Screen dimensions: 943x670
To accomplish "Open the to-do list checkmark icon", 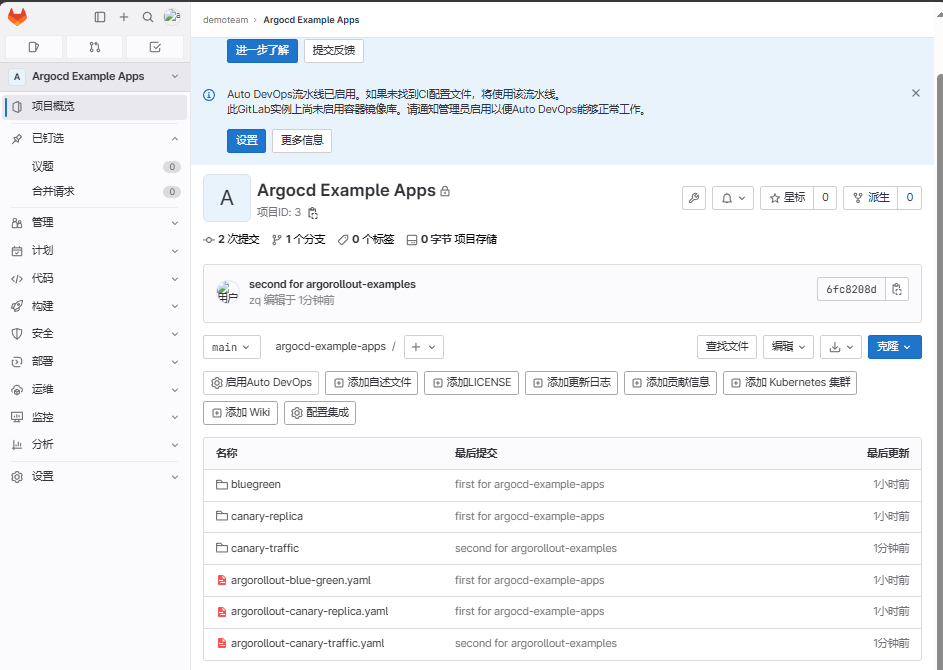I will (x=155, y=47).
